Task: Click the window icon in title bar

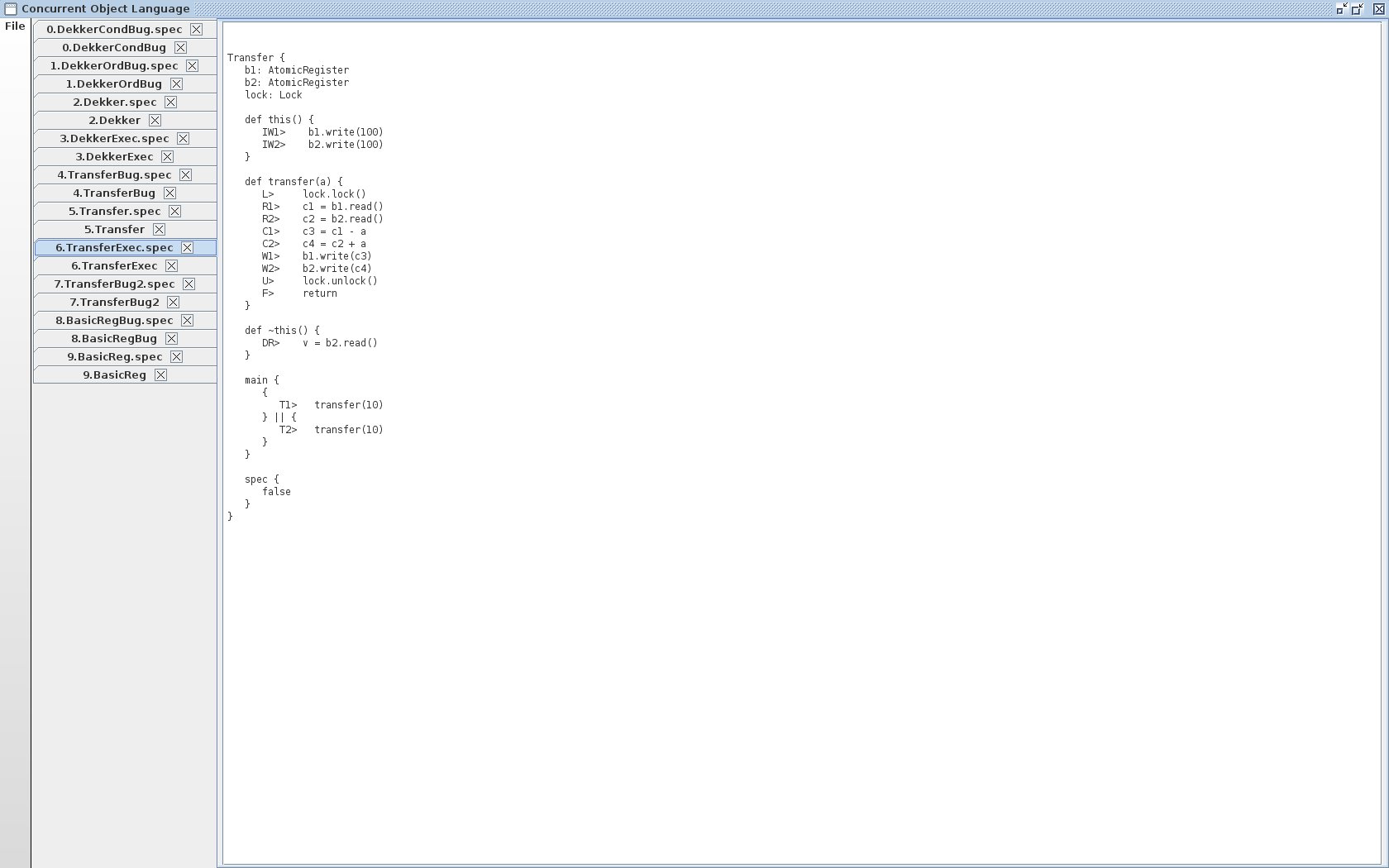Action: [x=10, y=9]
